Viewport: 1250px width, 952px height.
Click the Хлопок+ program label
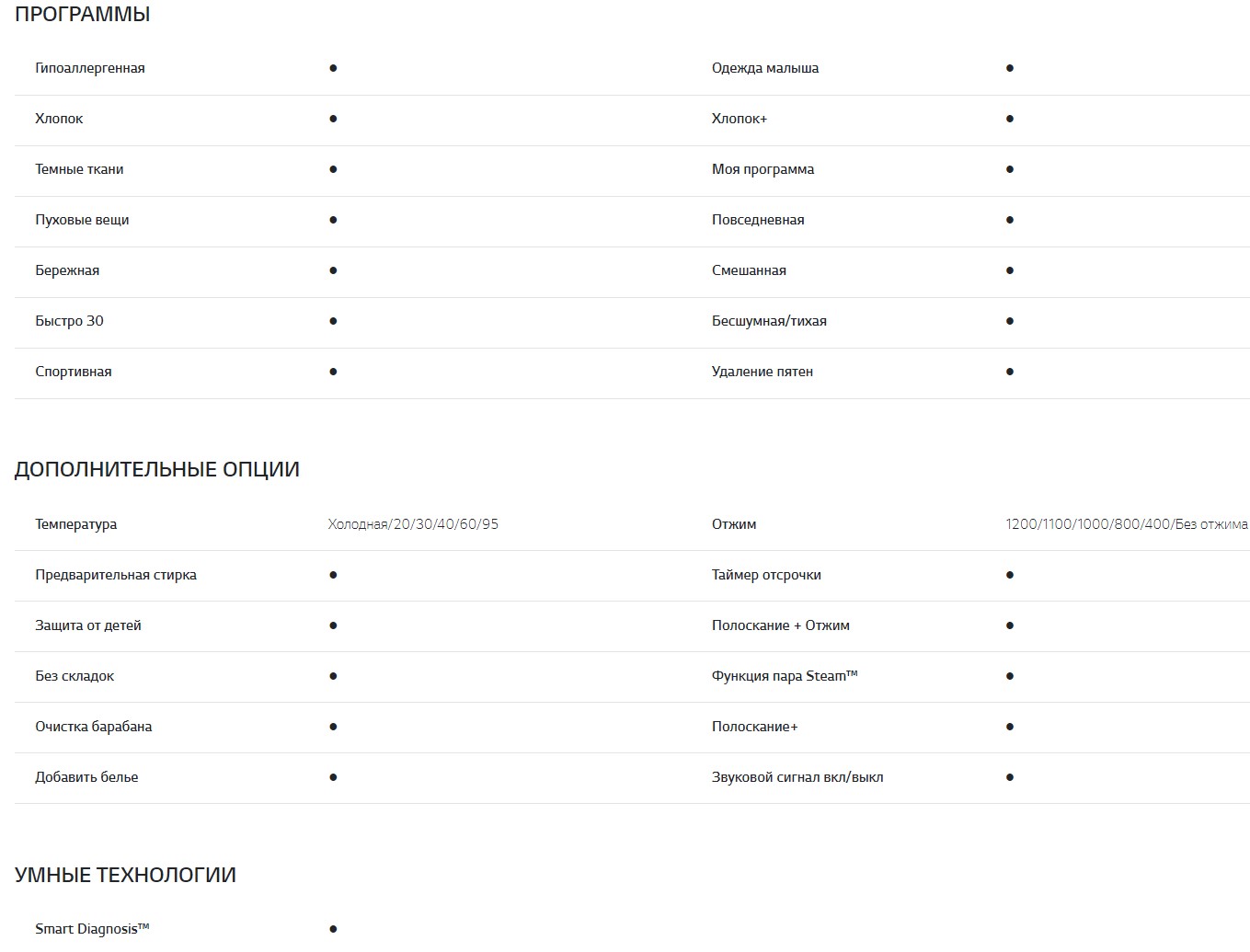click(740, 119)
